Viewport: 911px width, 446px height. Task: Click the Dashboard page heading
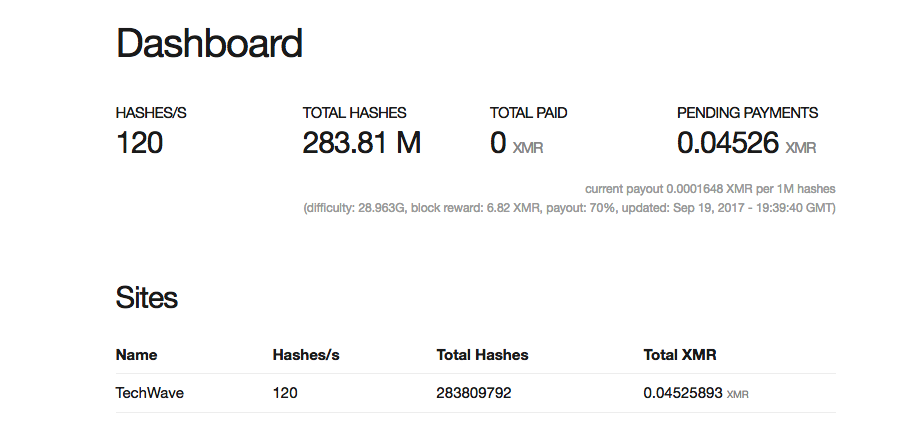(x=209, y=44)
